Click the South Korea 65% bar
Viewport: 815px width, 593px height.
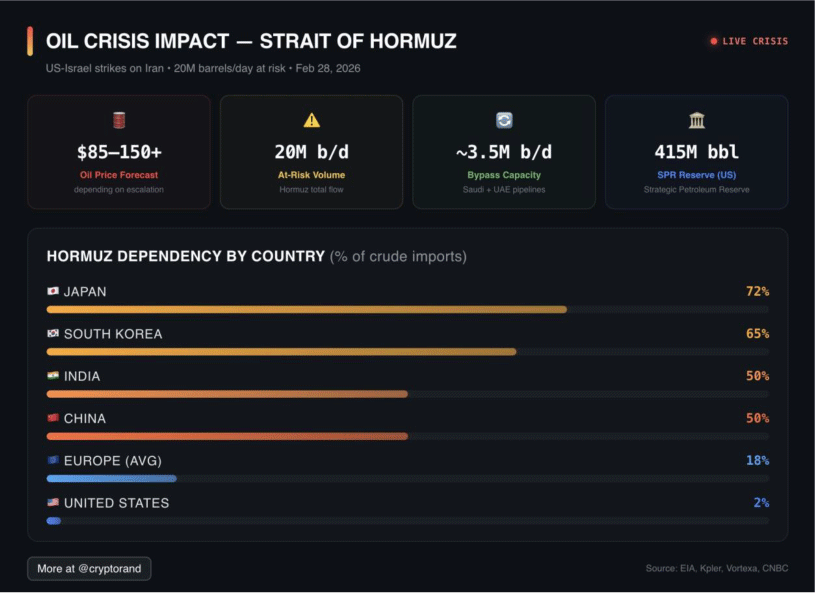tap(281, 352)
